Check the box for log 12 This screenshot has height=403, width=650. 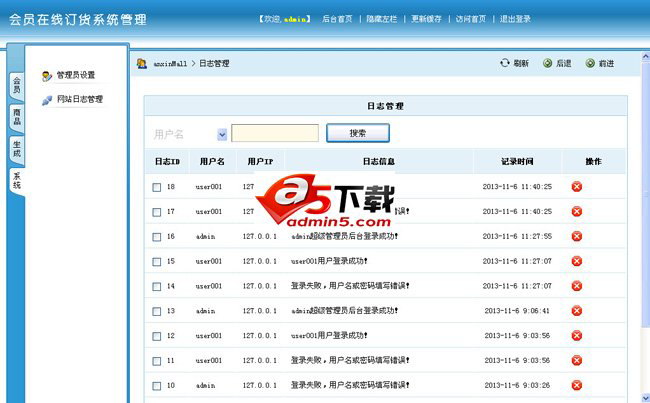[157, 336]
